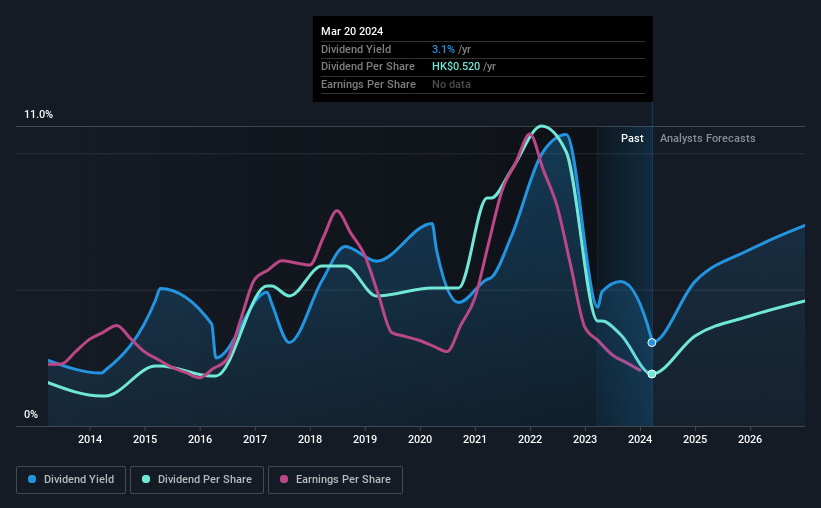Click the 2016 x-axis label

(200, 439)
